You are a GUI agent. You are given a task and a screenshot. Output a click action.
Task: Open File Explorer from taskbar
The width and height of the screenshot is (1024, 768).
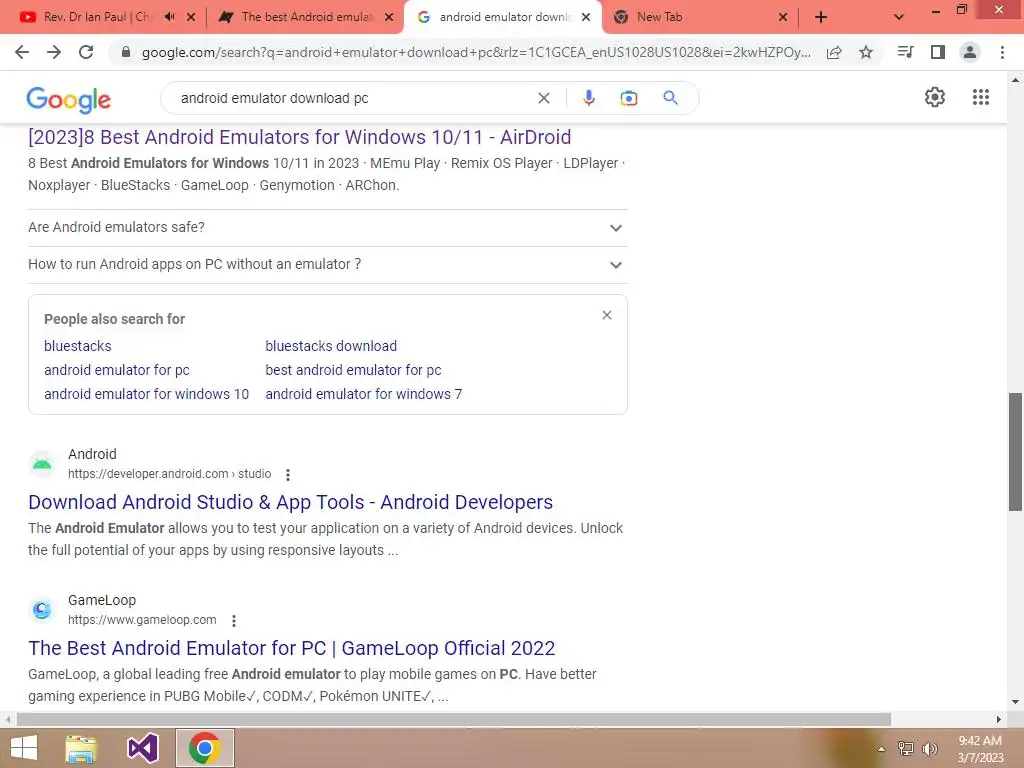pos(81,748)
